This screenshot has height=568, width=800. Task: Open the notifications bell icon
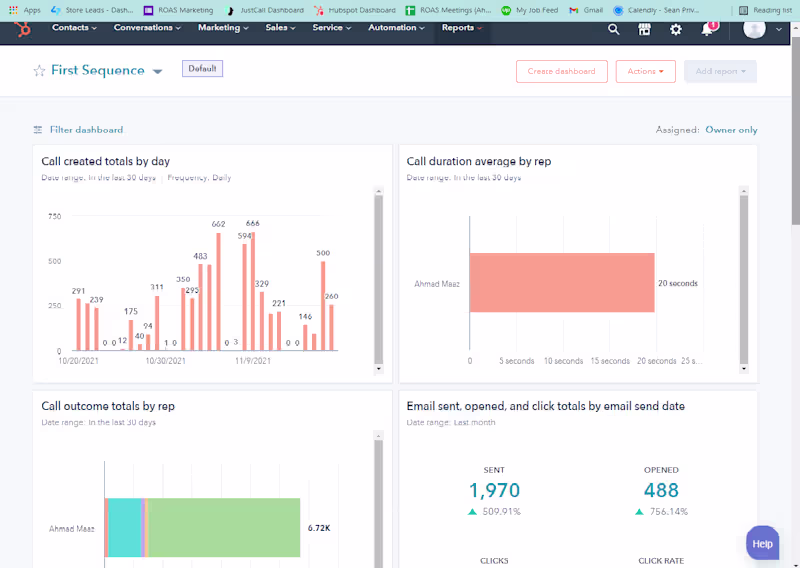tap(707, 30)
